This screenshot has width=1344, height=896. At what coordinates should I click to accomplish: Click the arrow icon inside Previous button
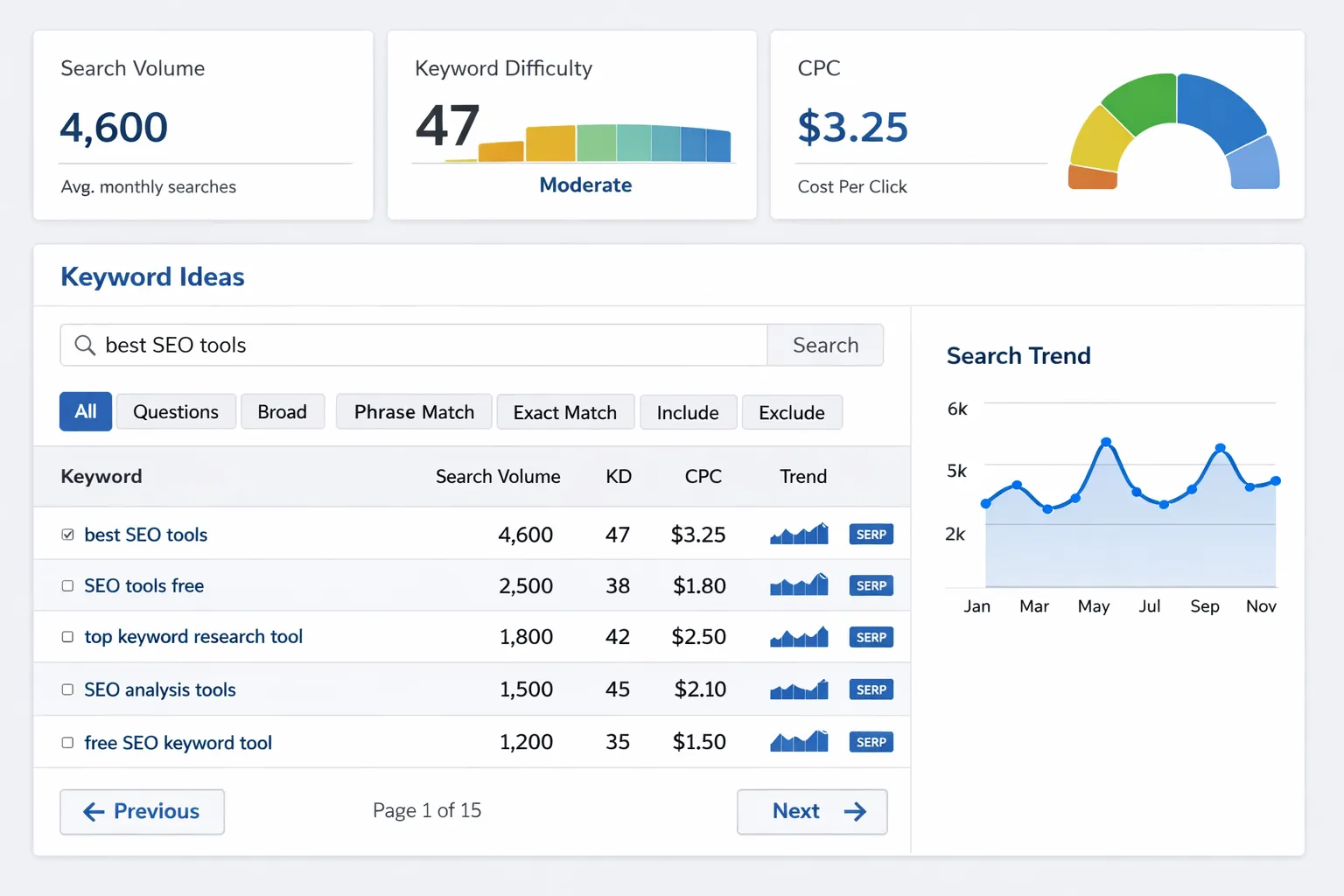93,812
